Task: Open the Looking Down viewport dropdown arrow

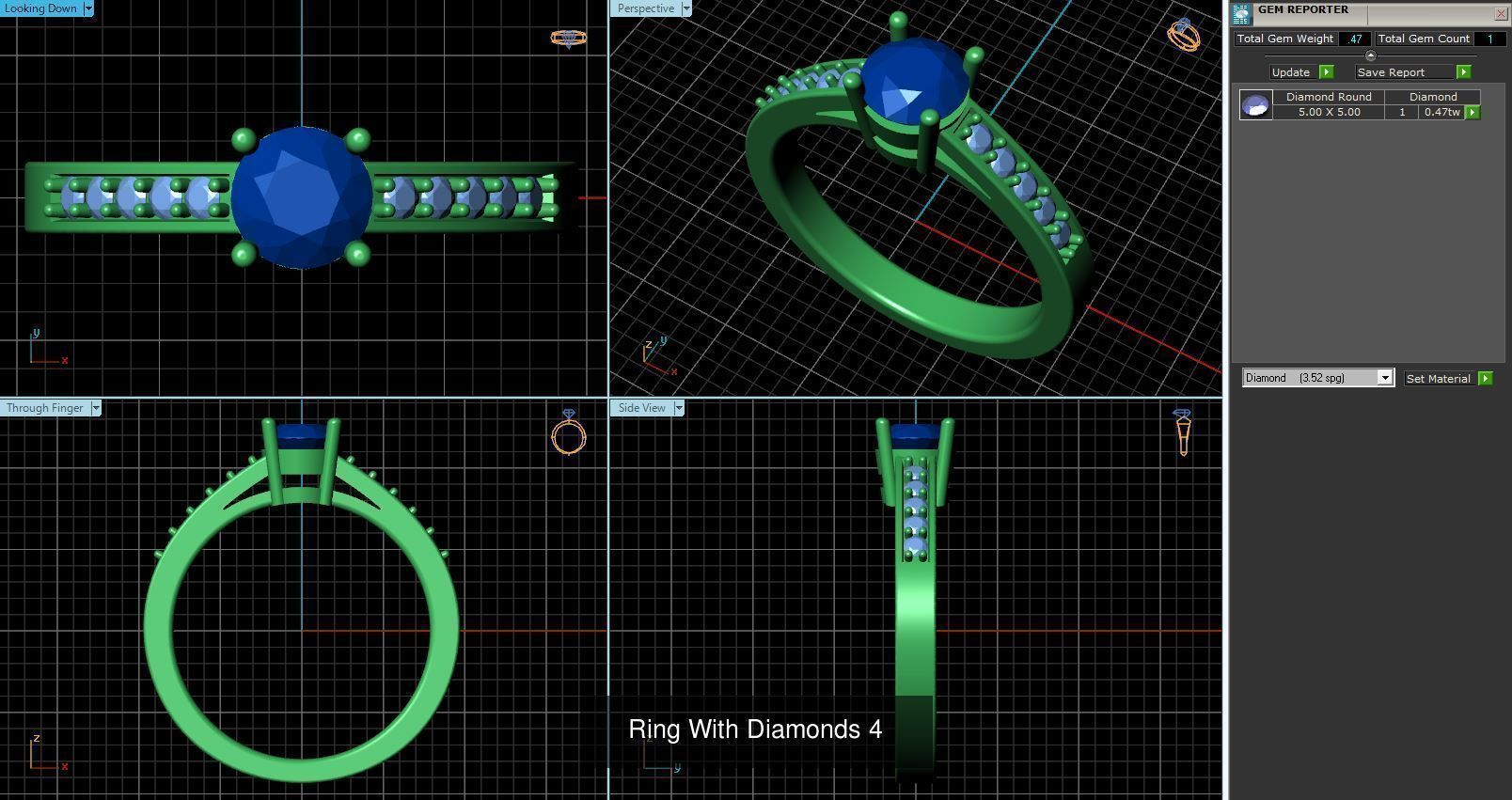Action: click(88, 8)
